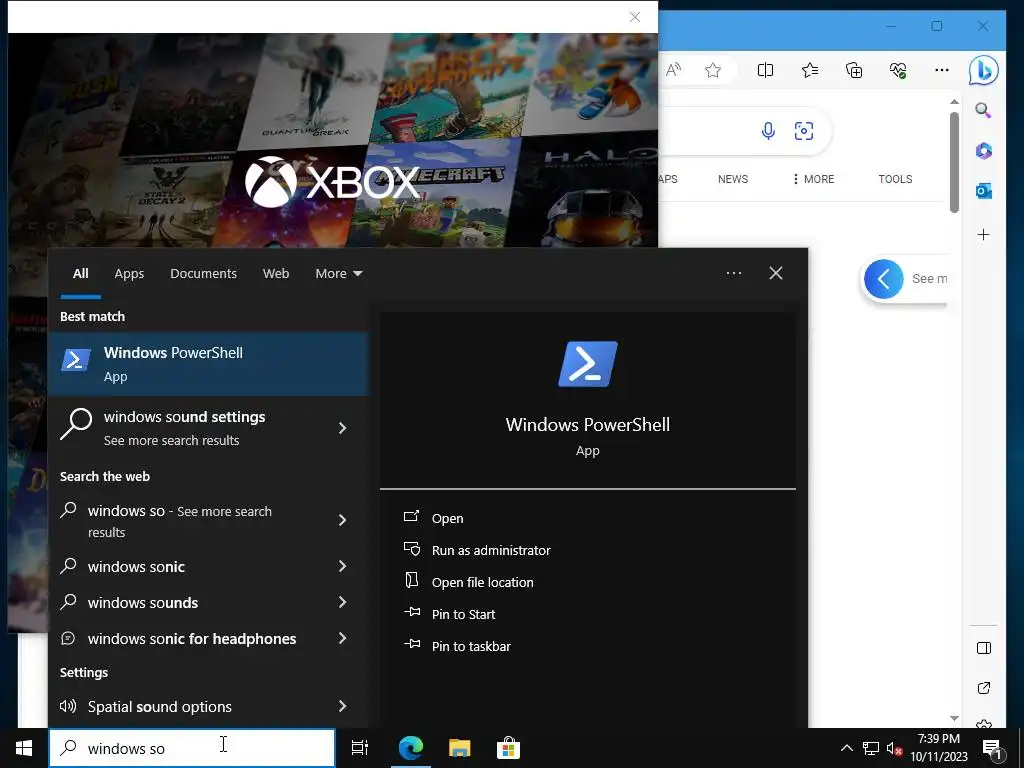The width and height of the screenshot is (1024, 768).
Task: Switch to the Apps search tab
Action: 129,274
